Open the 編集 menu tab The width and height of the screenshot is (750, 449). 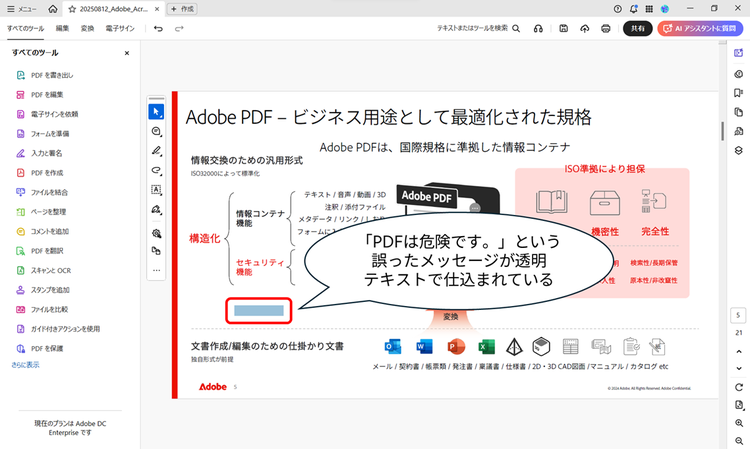(x=63, y=29)
